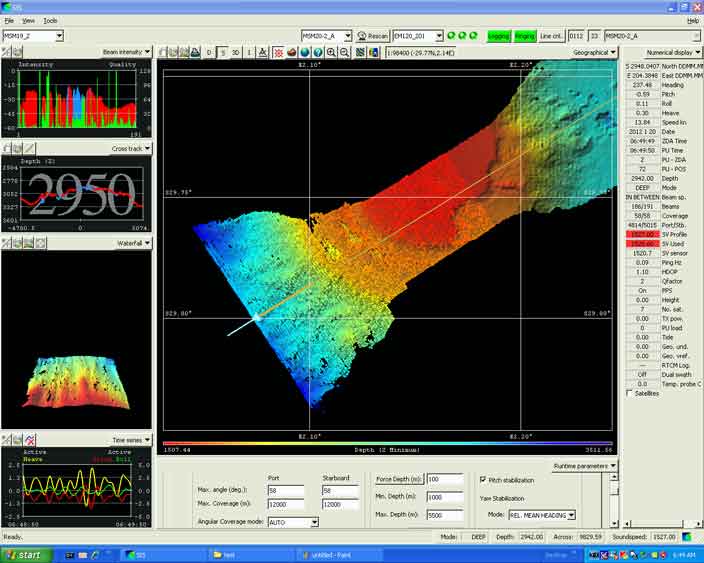The height and width of the screenshot is (563, 704).
Task: Uncheck Pitch stabilization checkbox
Action: point(484,479)
